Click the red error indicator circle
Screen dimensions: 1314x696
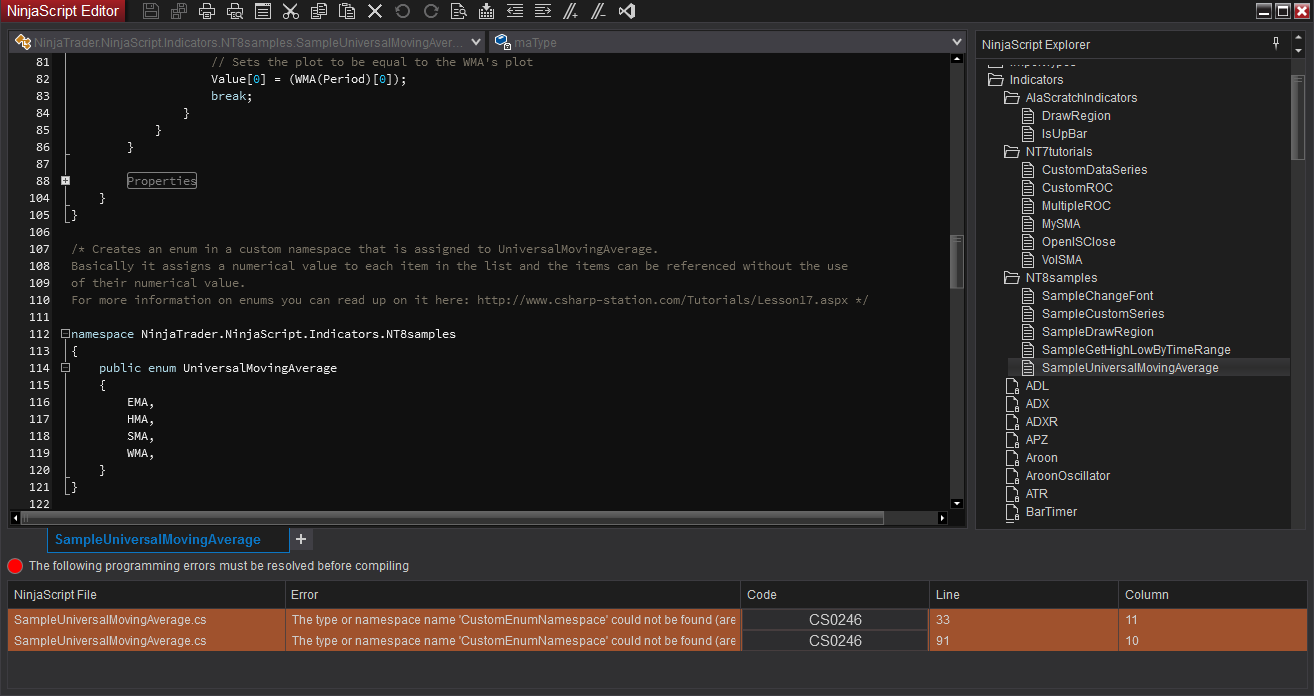(15, 566)
